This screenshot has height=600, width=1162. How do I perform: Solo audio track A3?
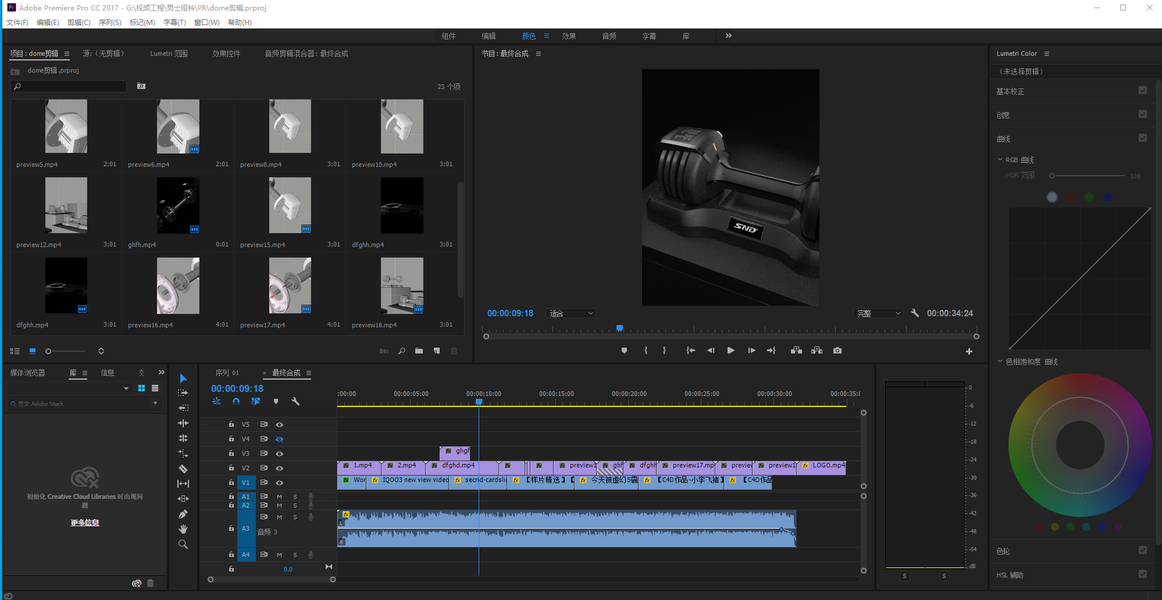[295, 516]
